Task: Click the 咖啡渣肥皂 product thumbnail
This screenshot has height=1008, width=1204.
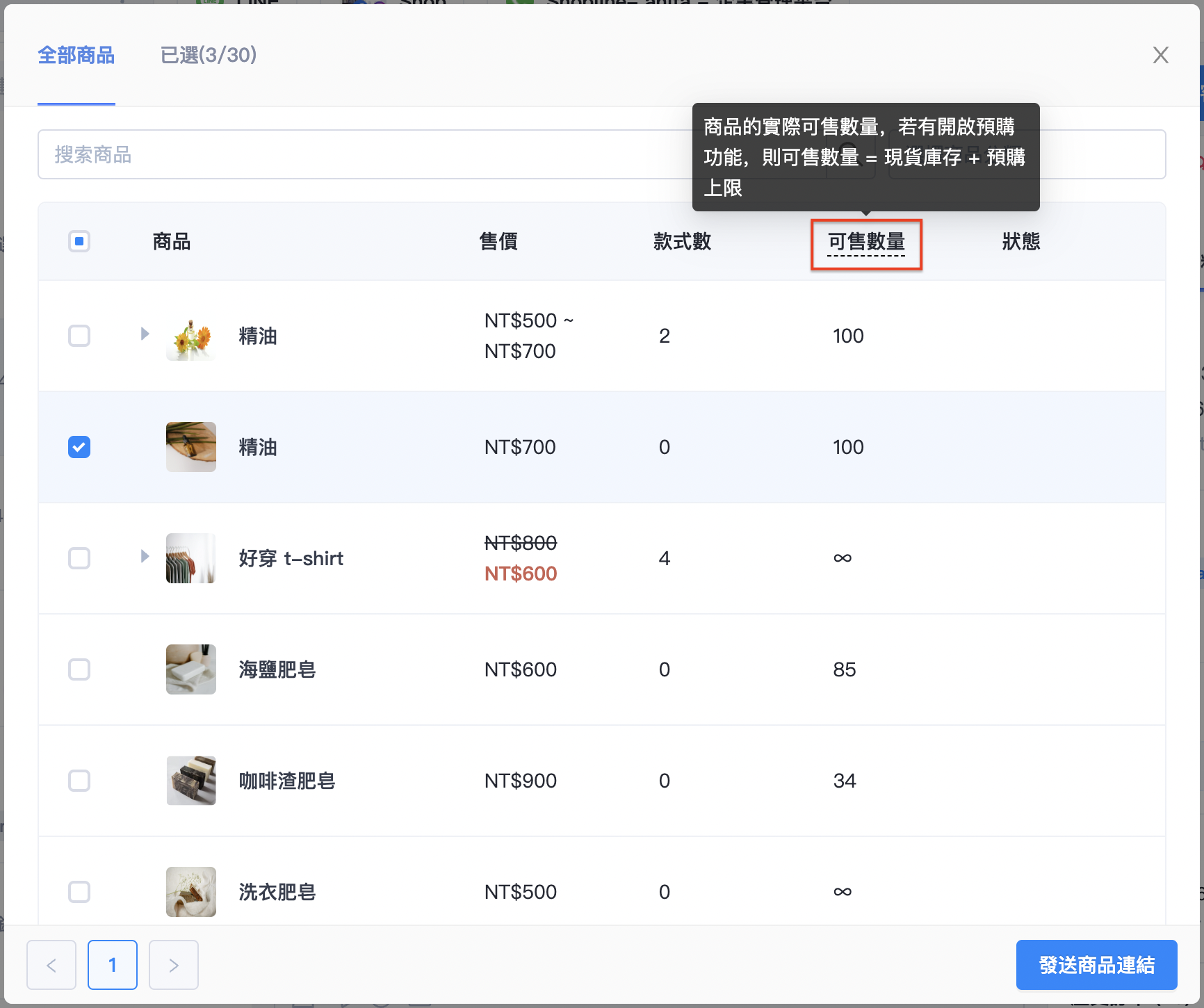Action: tap(191, 781)
